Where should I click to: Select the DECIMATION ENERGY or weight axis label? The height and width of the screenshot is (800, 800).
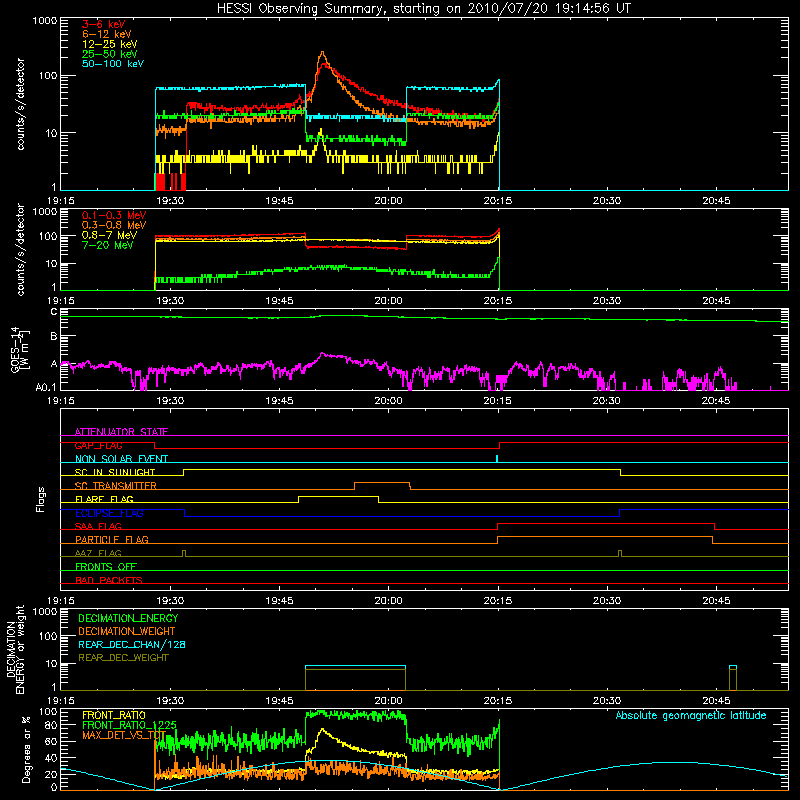(x=15, y=649)
